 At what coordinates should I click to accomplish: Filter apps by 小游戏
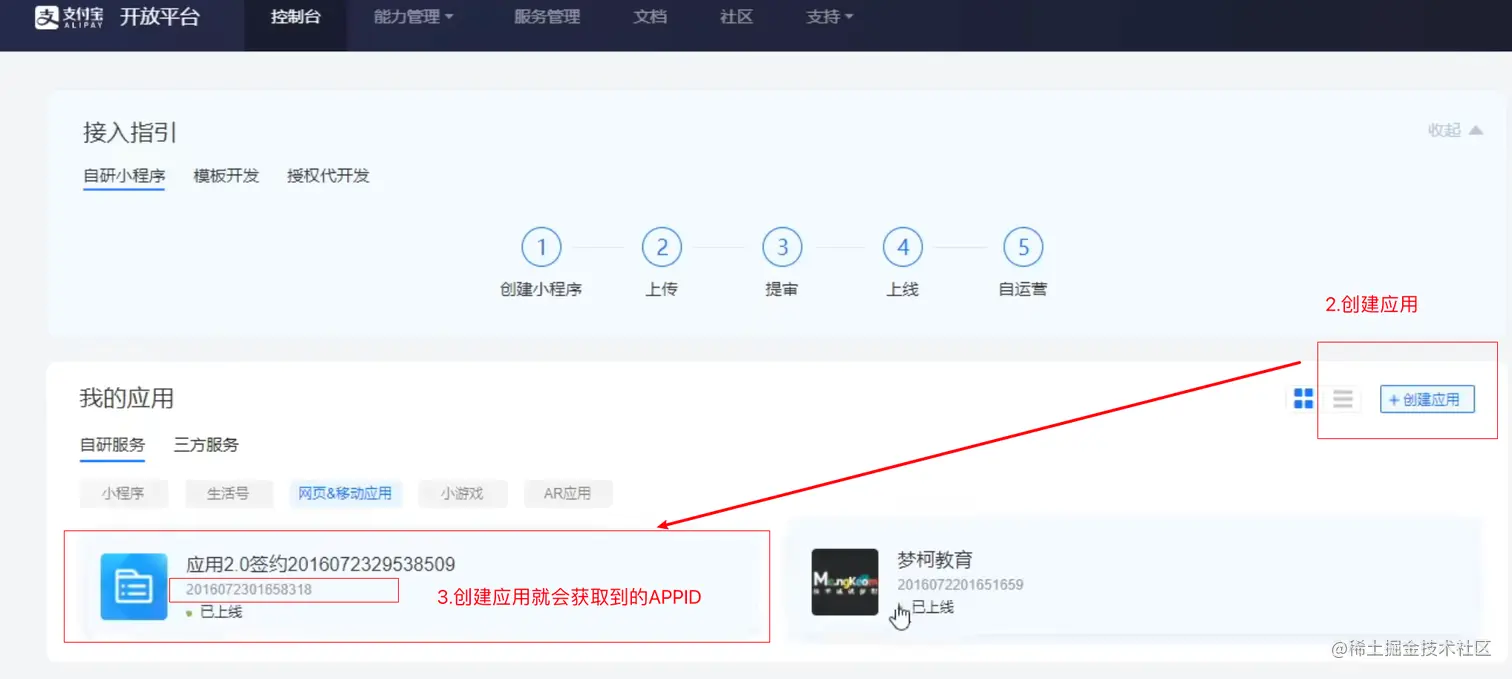point(463,493)
